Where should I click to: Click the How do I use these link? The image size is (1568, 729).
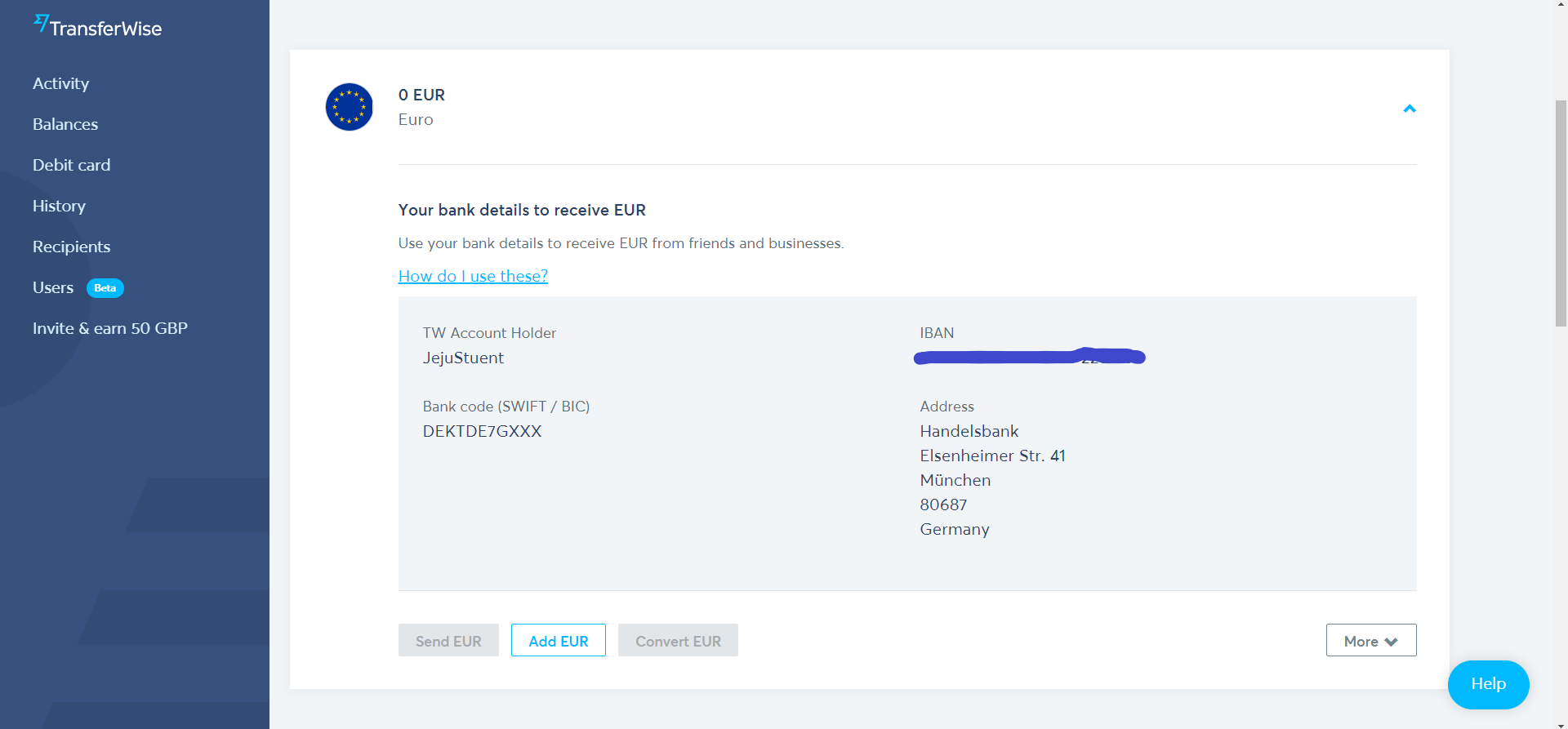coord(473,276)
